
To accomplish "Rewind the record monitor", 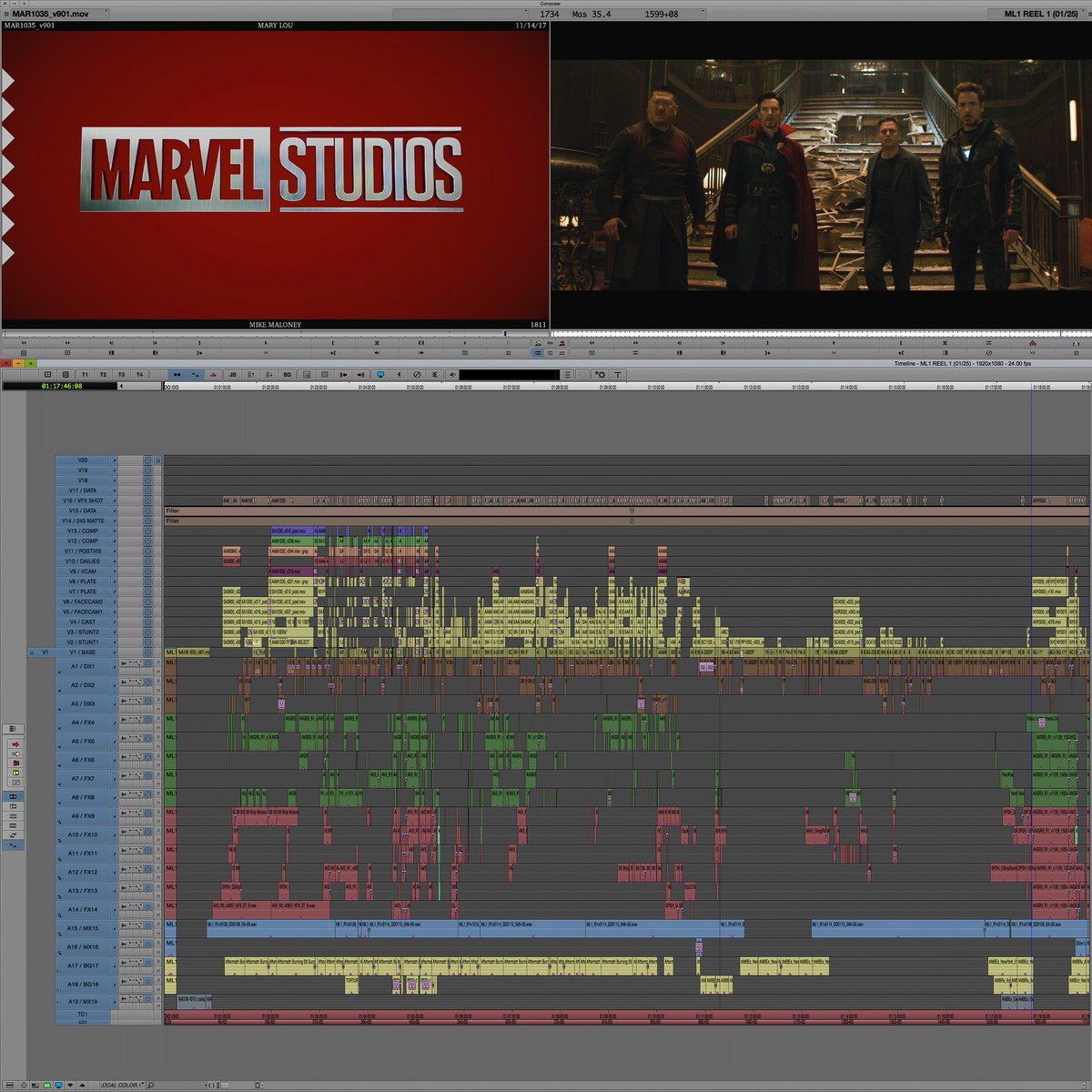I will click(x=591, y=343).
